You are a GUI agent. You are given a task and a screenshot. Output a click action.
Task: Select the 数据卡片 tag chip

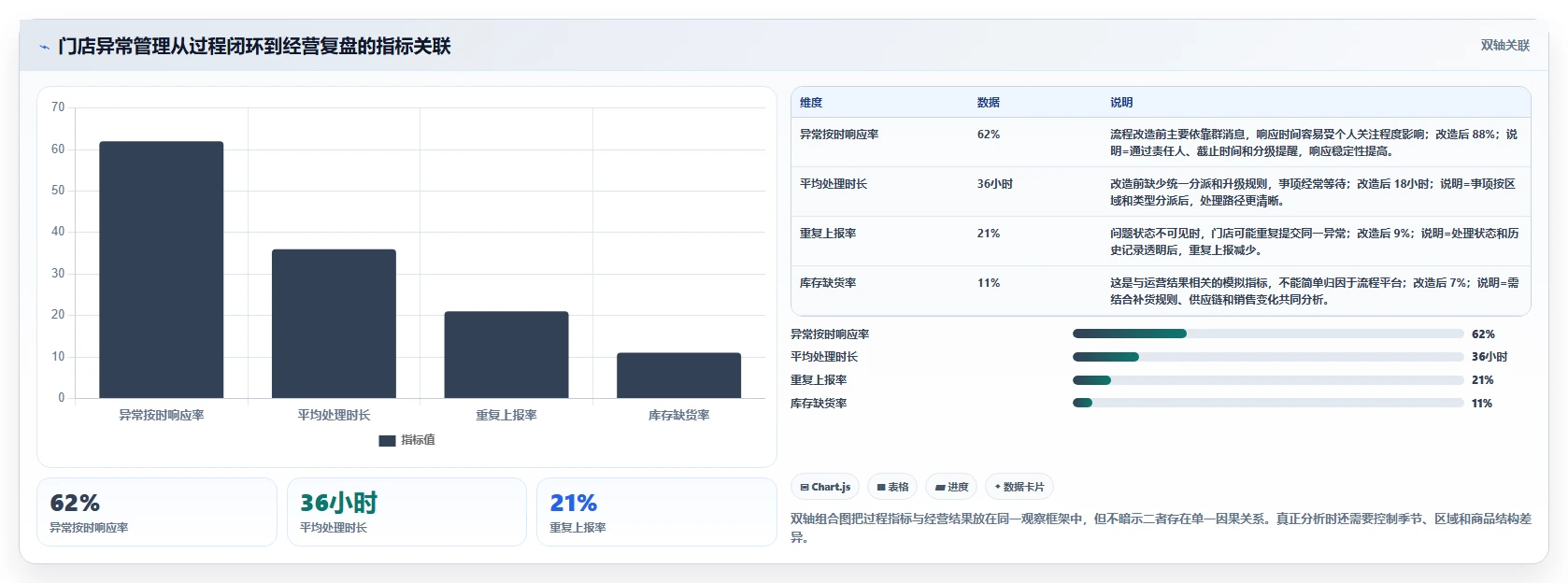pyautogui.click(x=1019, y=487)
